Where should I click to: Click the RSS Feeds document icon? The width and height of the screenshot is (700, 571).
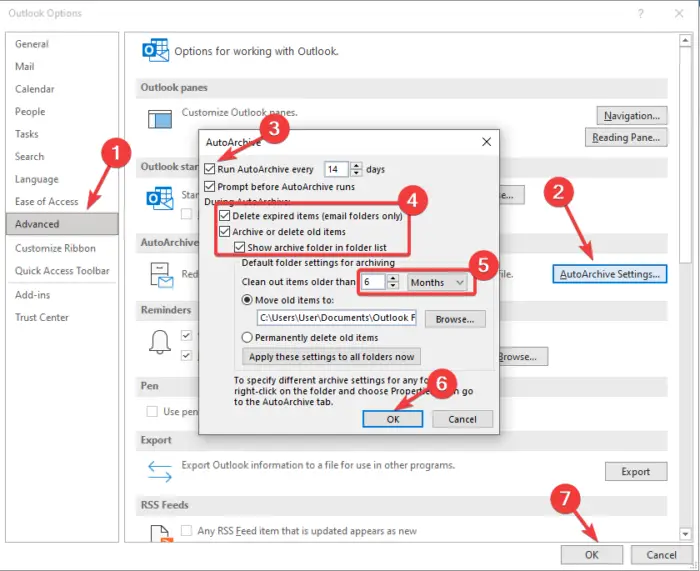click(160, 533)
